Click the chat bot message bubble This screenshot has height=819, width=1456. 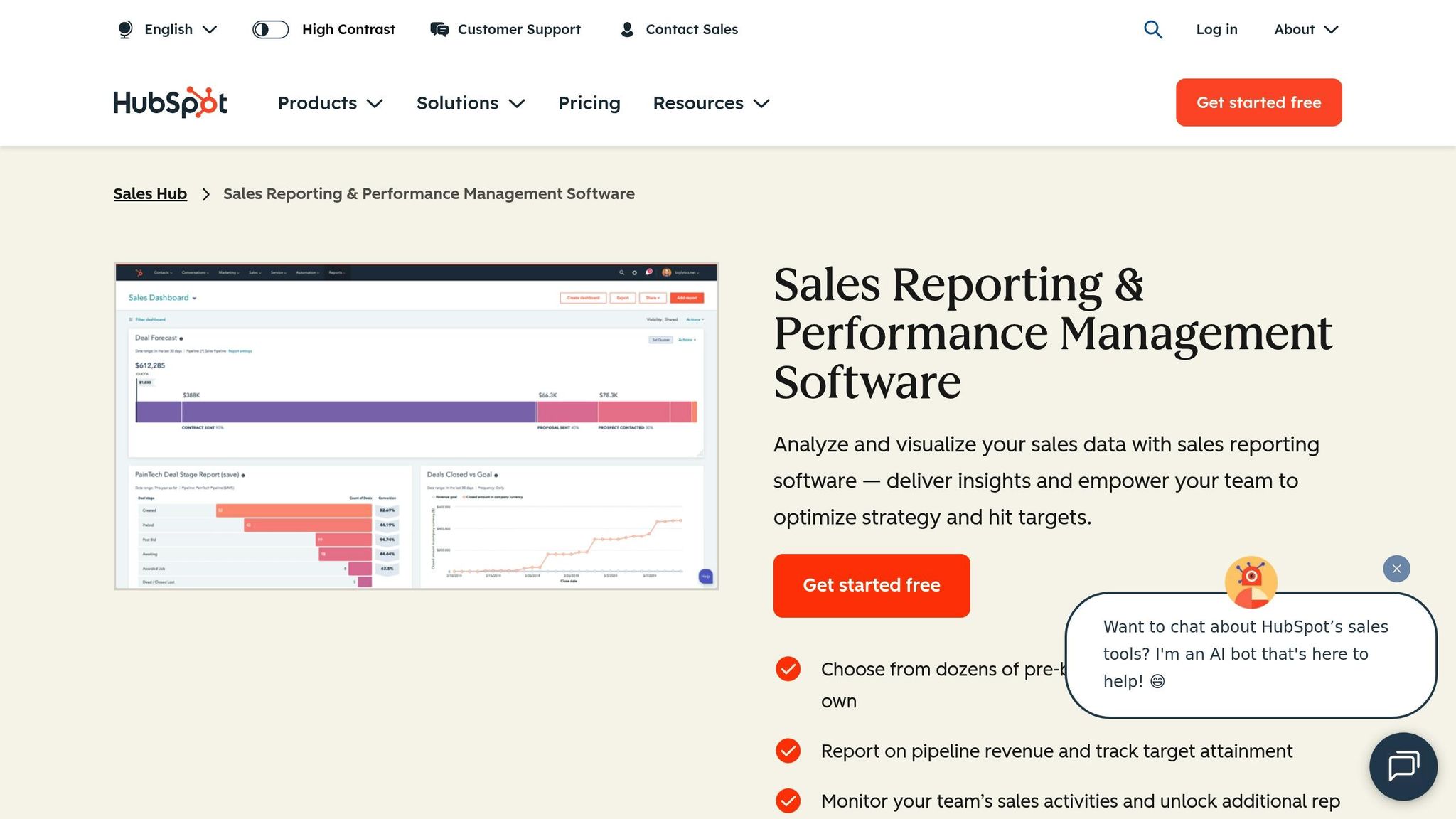(1251, 655)
